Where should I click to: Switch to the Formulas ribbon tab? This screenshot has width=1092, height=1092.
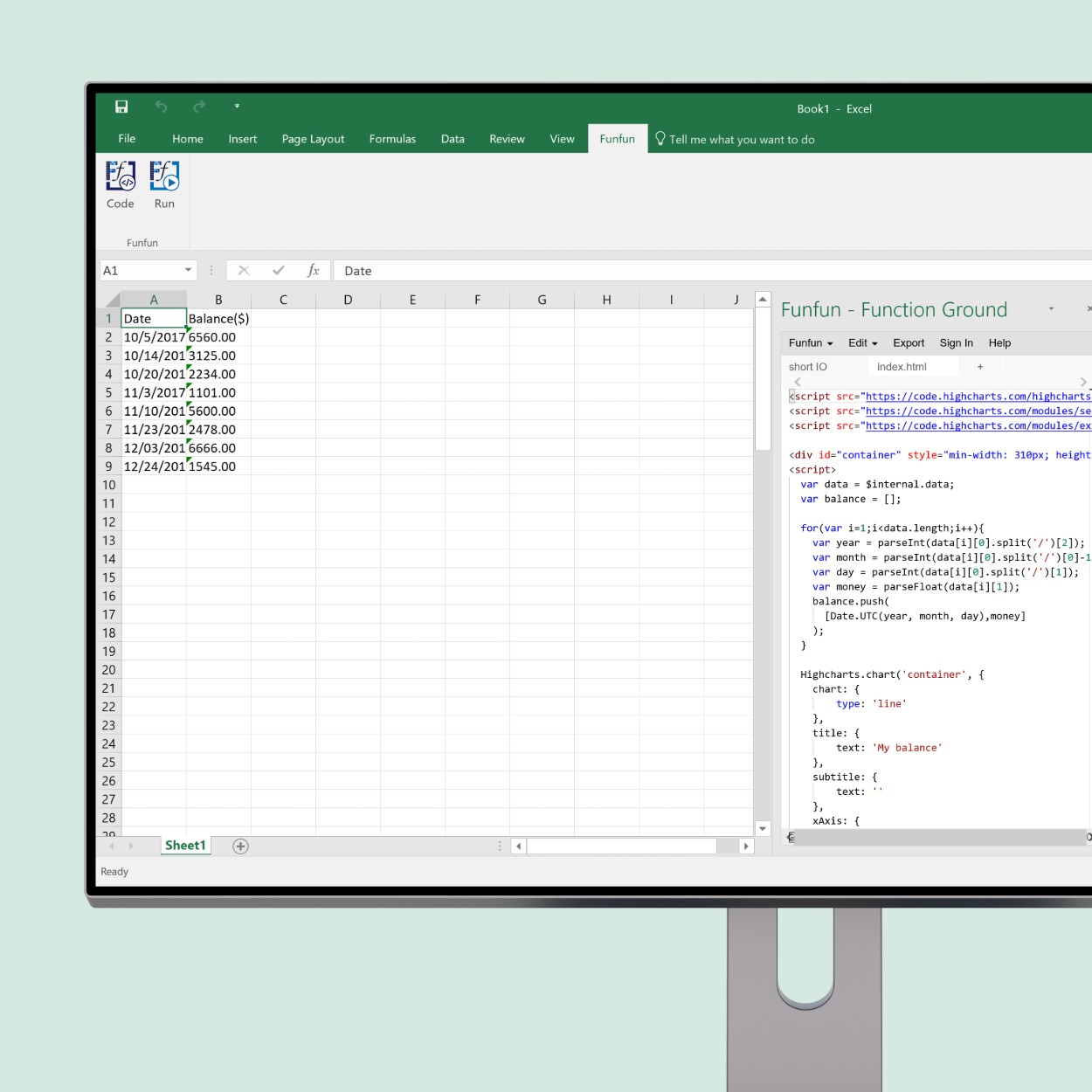click(x=392, y=139)
